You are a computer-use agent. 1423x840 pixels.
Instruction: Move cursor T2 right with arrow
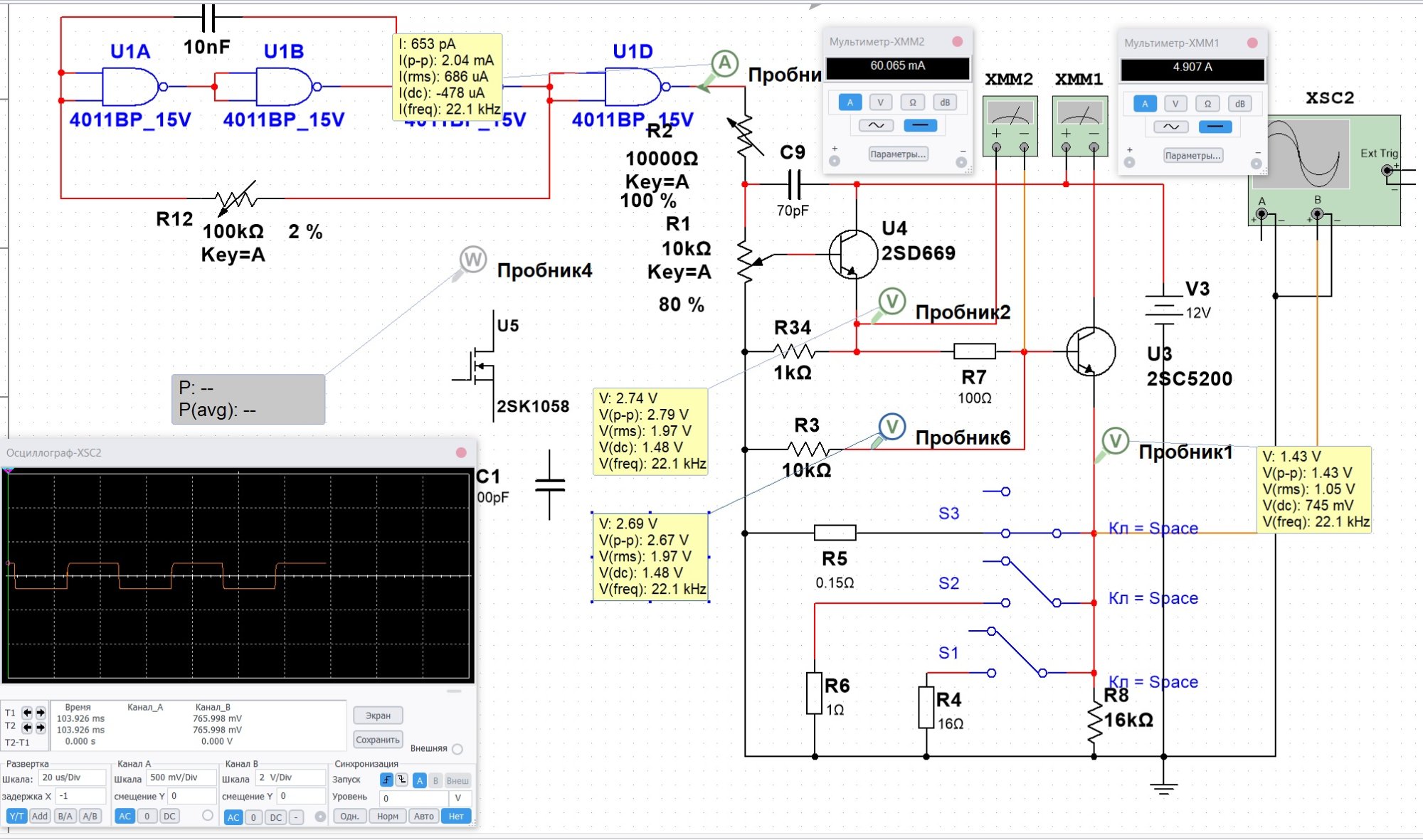41,728
